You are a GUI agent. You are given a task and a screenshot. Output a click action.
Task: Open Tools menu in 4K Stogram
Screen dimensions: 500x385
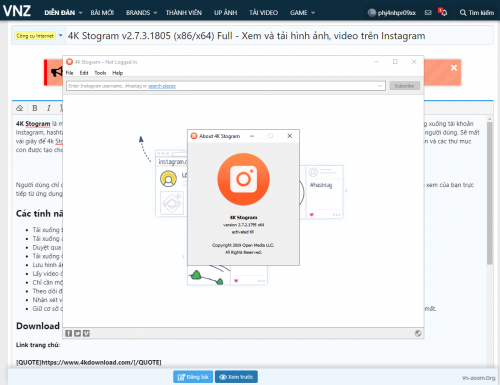point(100,73)
